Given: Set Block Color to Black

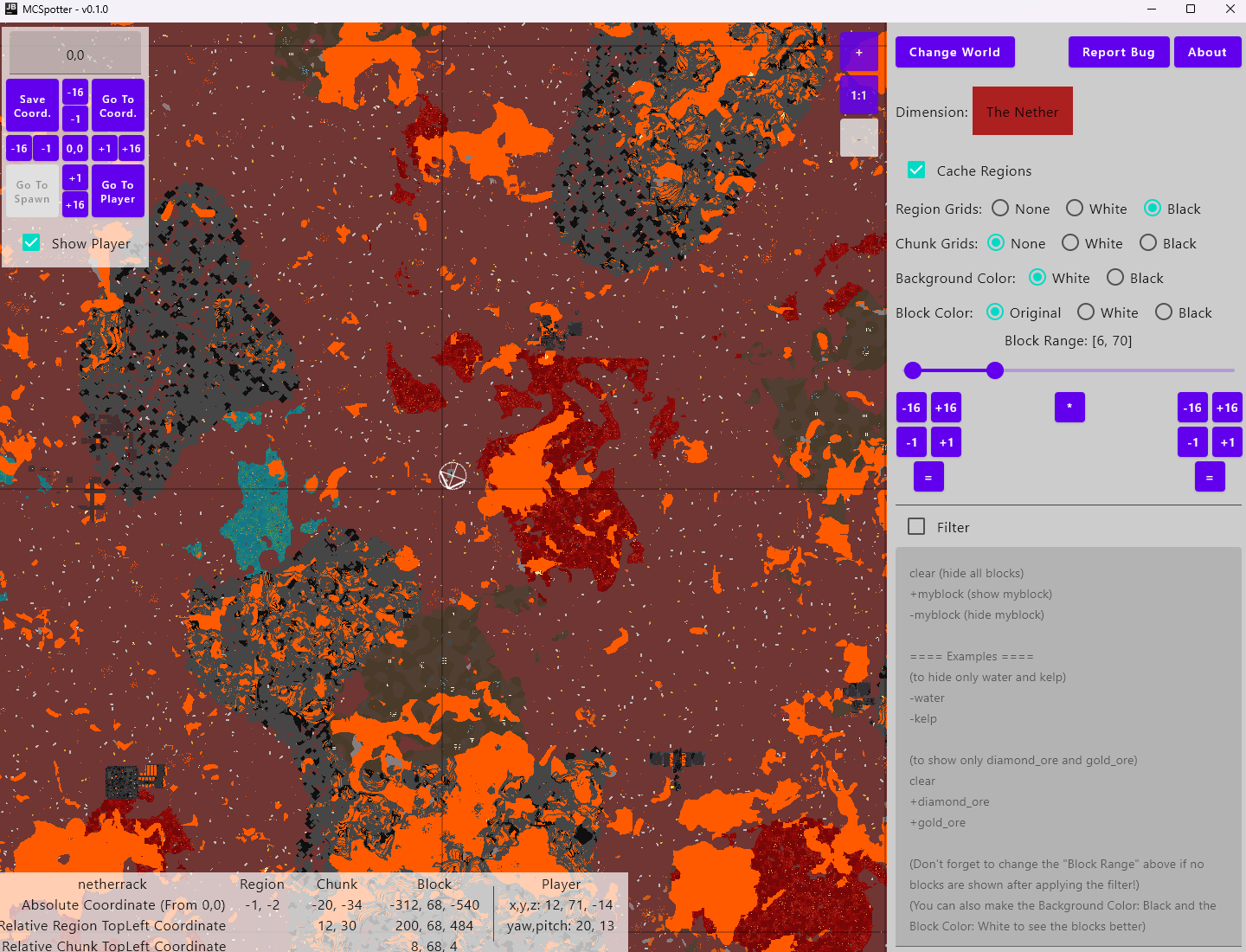Looking at the screenshot, I should [1164, 312].
